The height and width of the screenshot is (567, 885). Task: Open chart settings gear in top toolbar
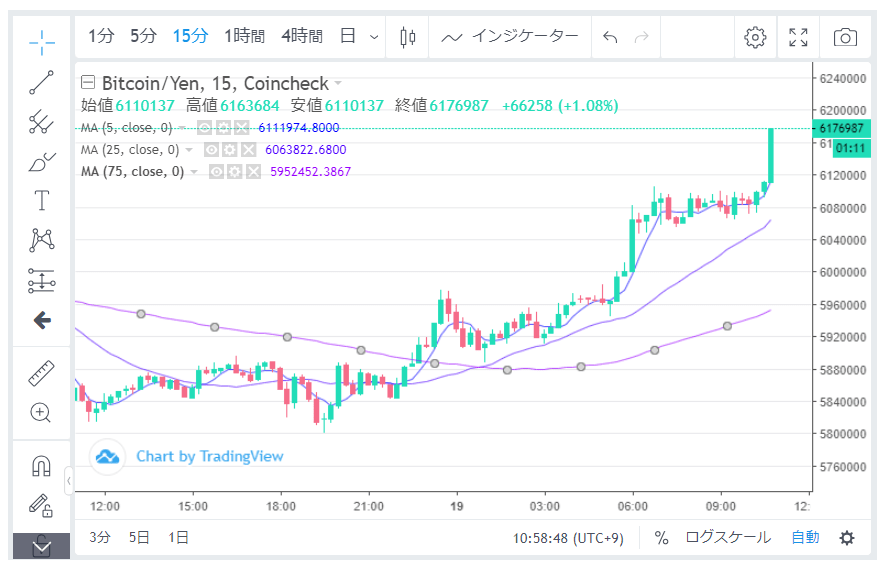[755, 37]
